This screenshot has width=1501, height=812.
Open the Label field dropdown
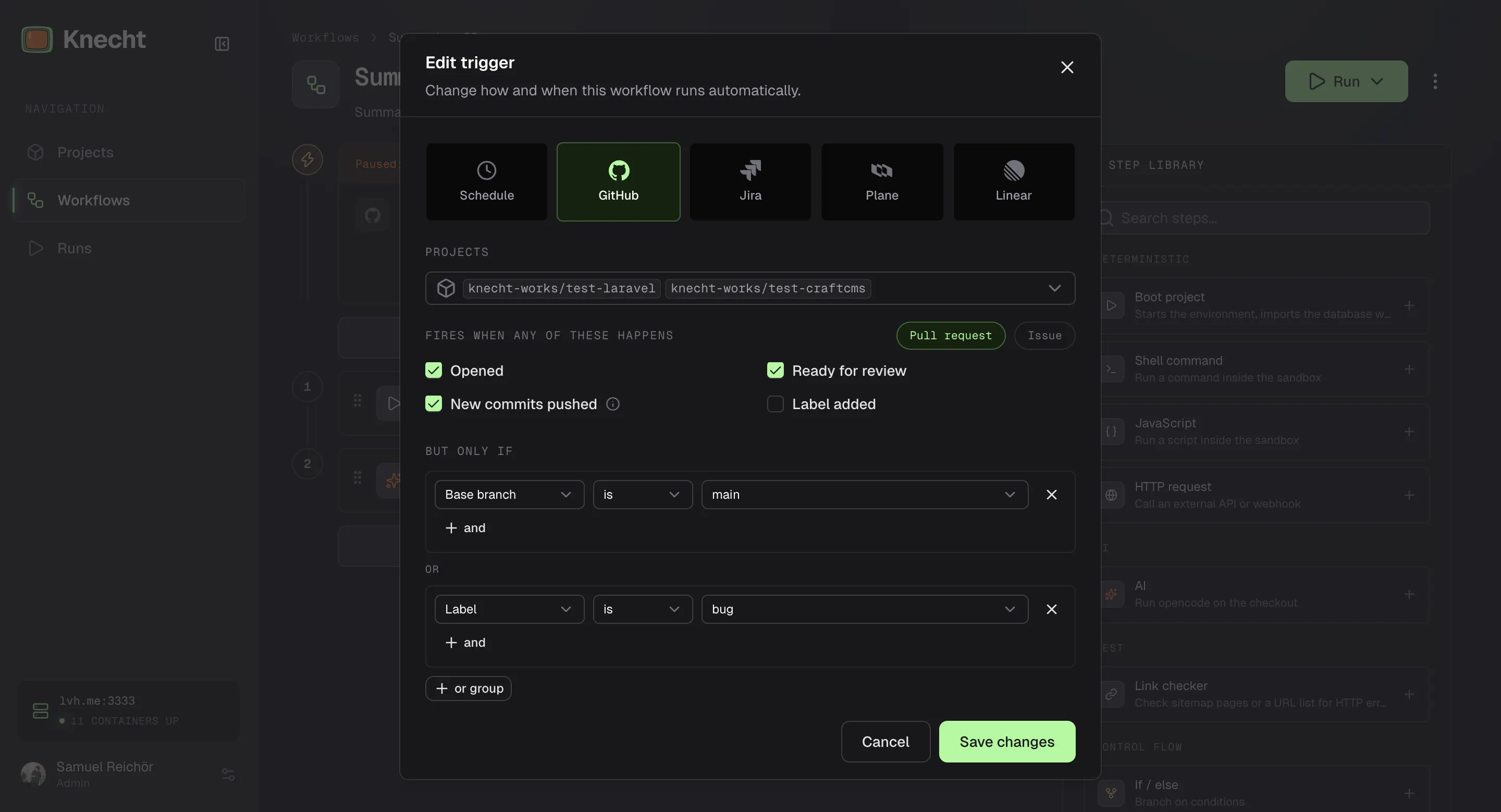pyautogui.click(x=509, y=609)
